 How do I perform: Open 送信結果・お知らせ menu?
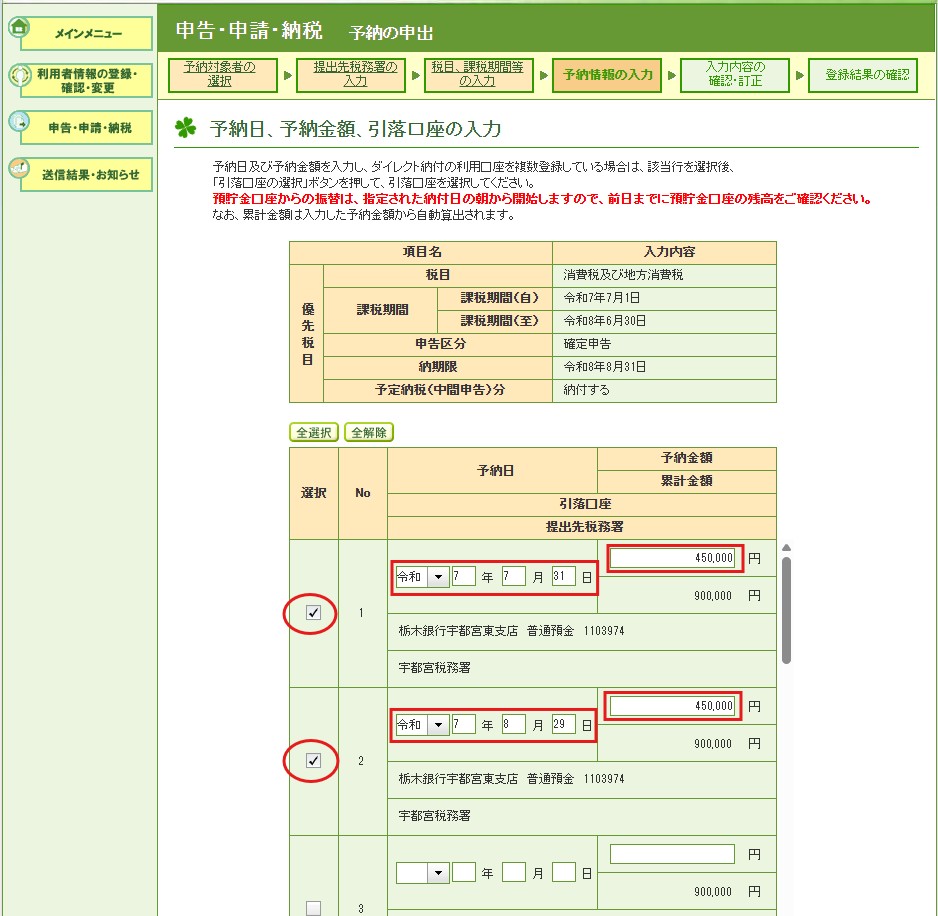87,175
